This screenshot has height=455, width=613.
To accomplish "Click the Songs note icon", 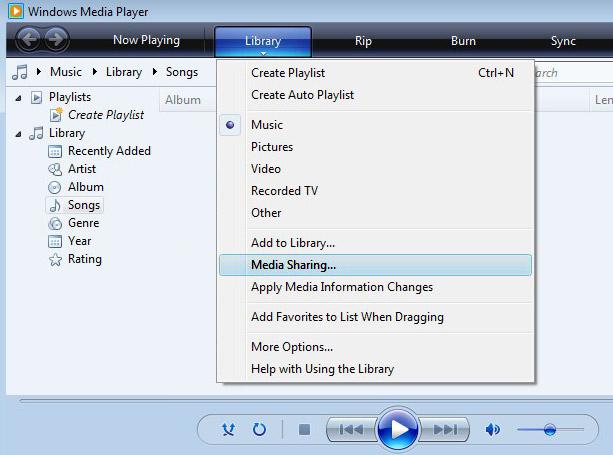I will tap(55, 205).
